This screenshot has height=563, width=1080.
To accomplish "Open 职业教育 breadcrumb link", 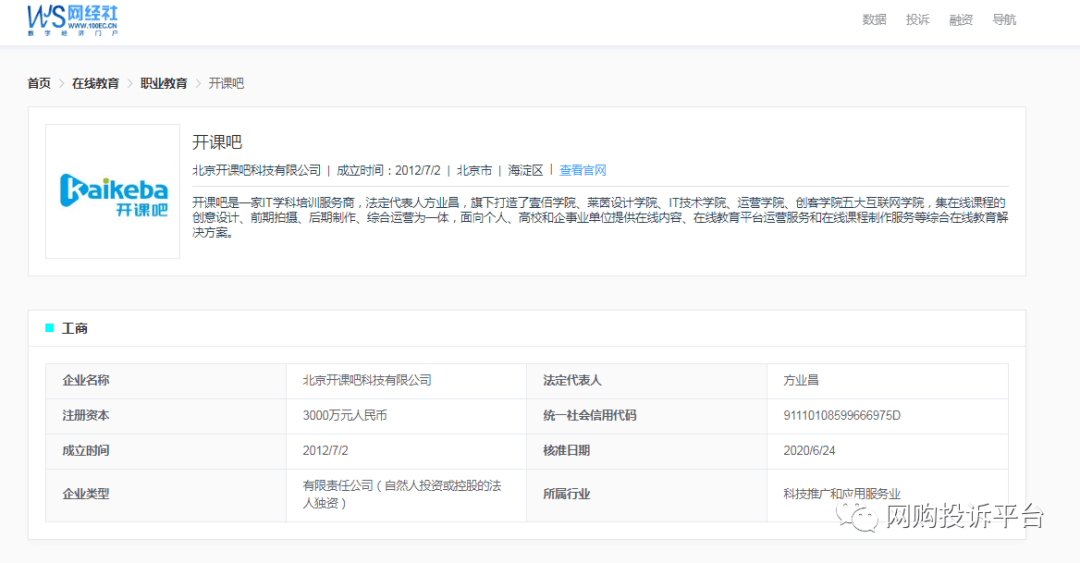I will [164, 83].
